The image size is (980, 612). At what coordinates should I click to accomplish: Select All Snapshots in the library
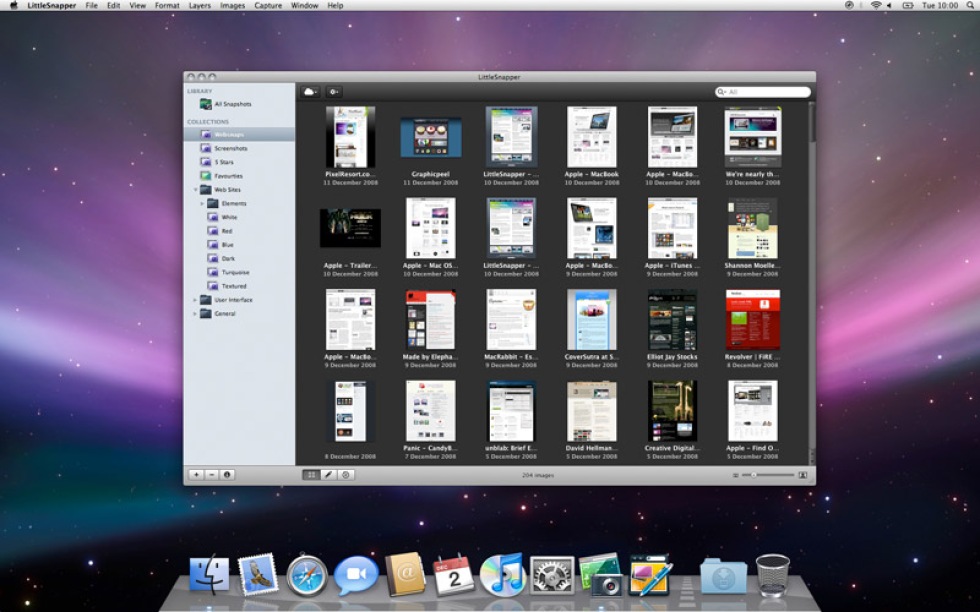coord(239,104)
